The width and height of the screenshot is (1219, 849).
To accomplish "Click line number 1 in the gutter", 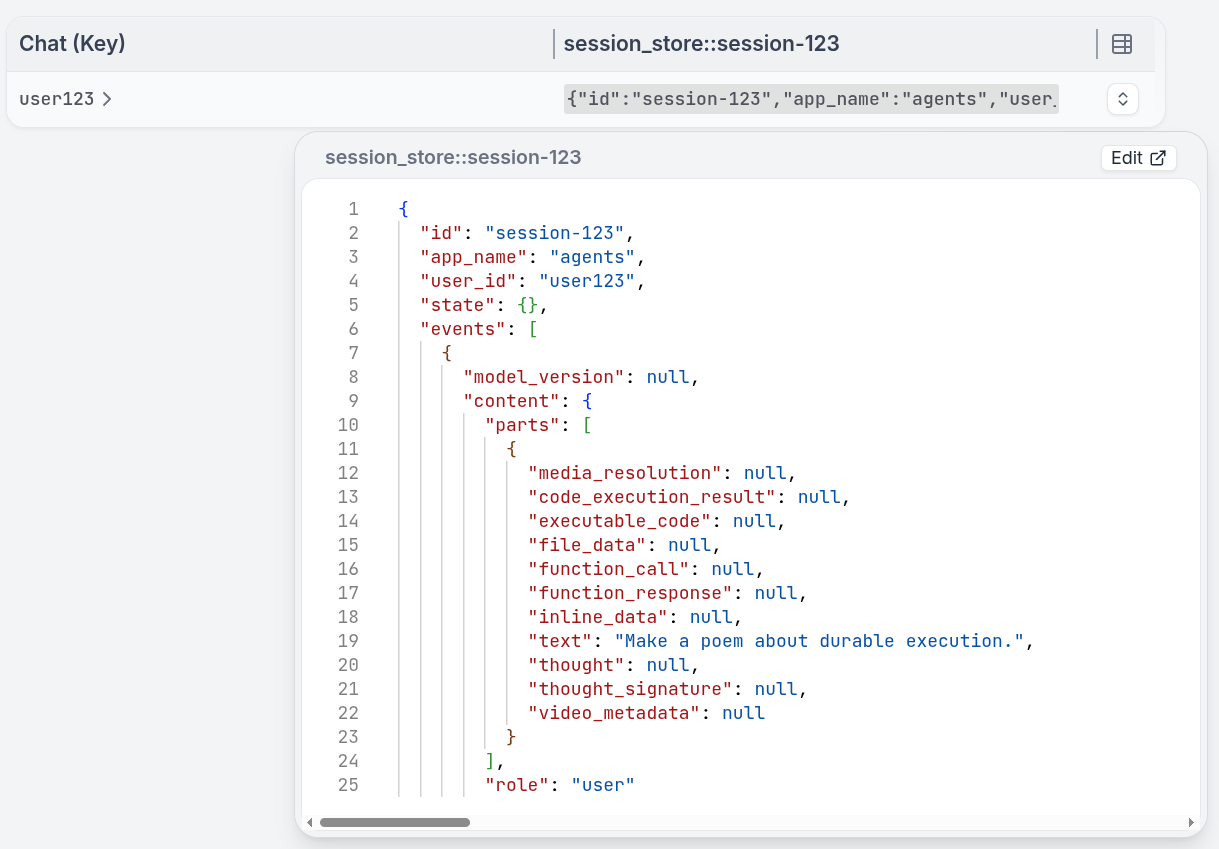I will (353, 209).
